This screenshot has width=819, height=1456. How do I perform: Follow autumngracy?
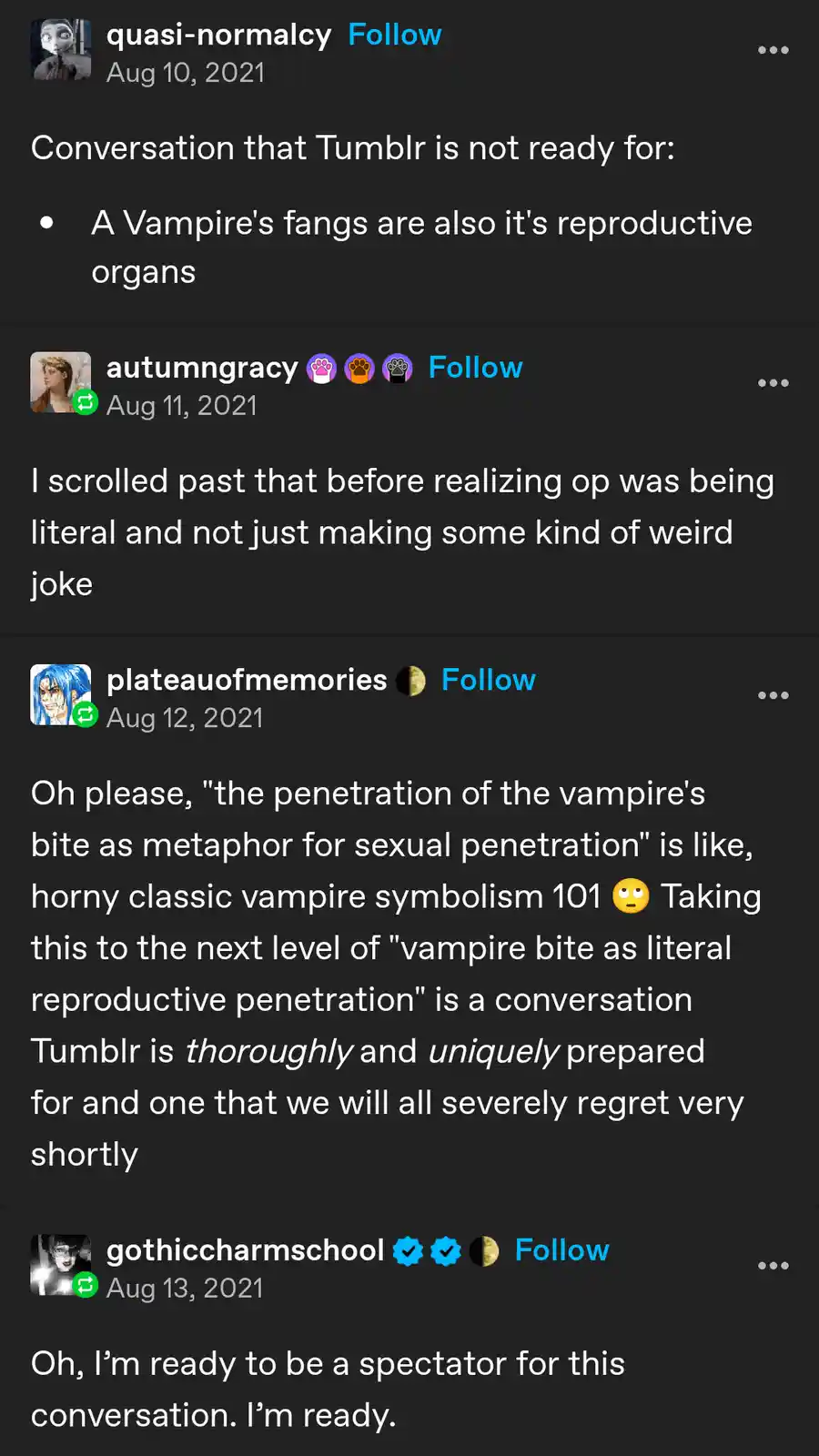475,368
